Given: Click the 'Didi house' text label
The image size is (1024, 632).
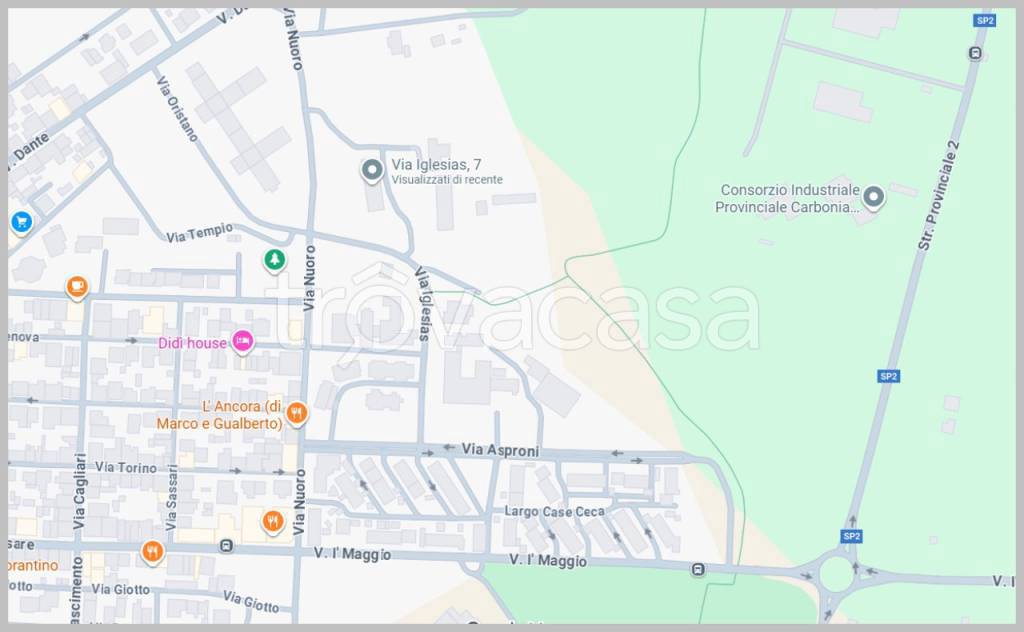Looking at the screenshot, I should point(192,343).
